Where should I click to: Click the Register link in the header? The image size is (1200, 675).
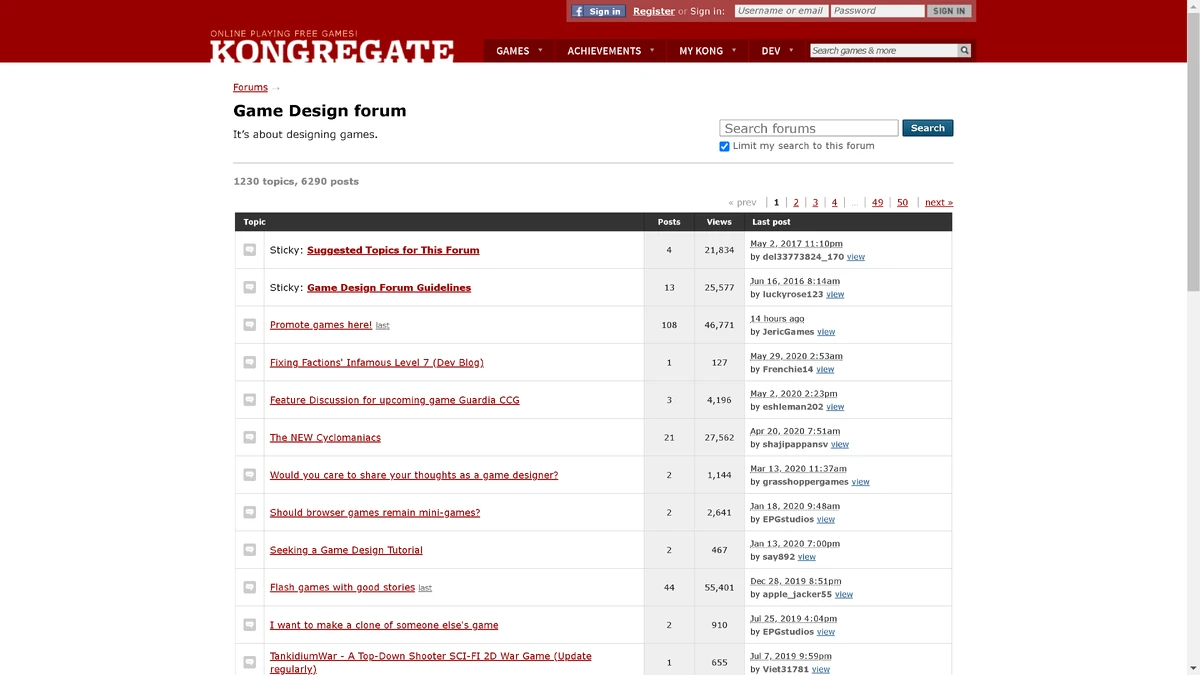653,11
